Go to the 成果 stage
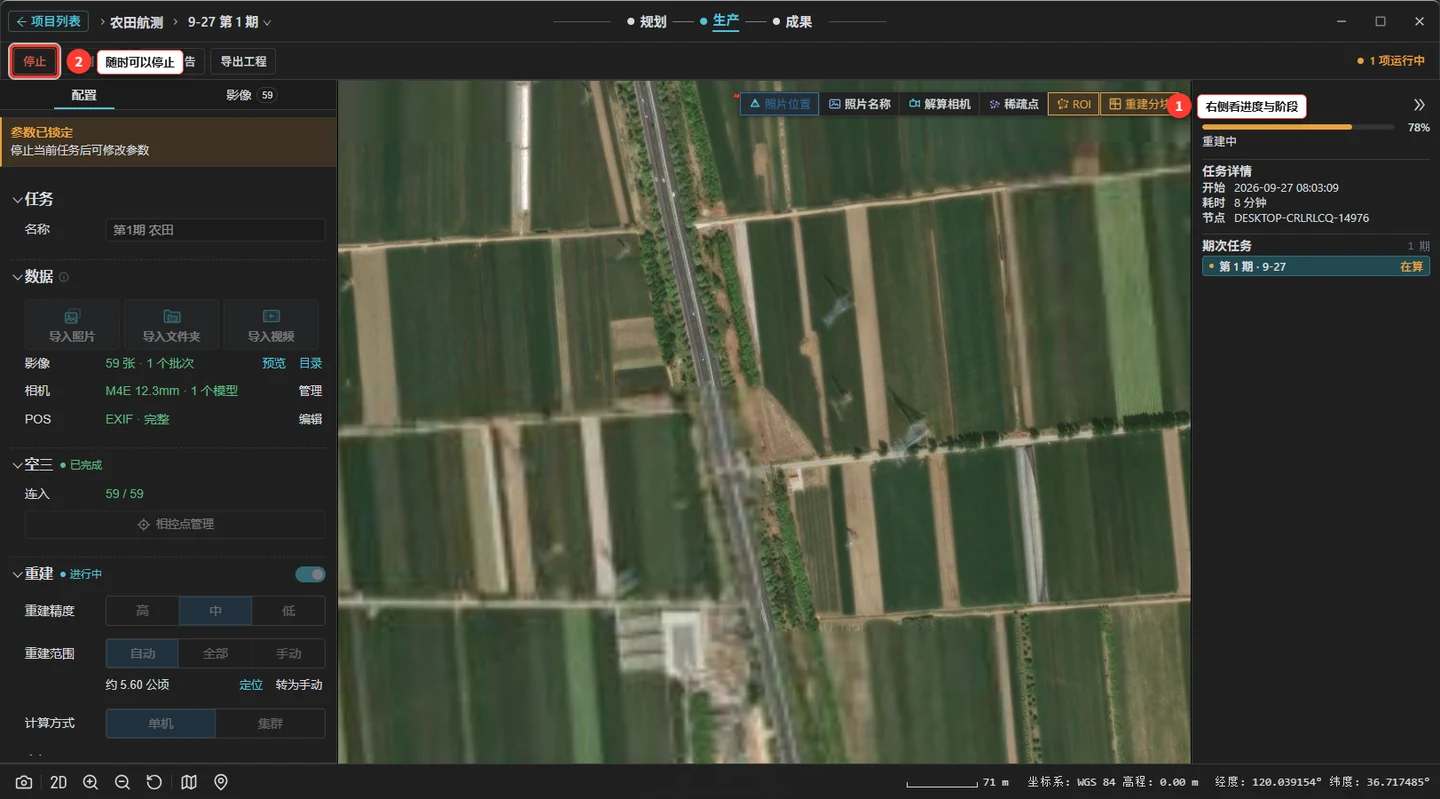This screenshot has width=1440, height=799. click(792, 22)
